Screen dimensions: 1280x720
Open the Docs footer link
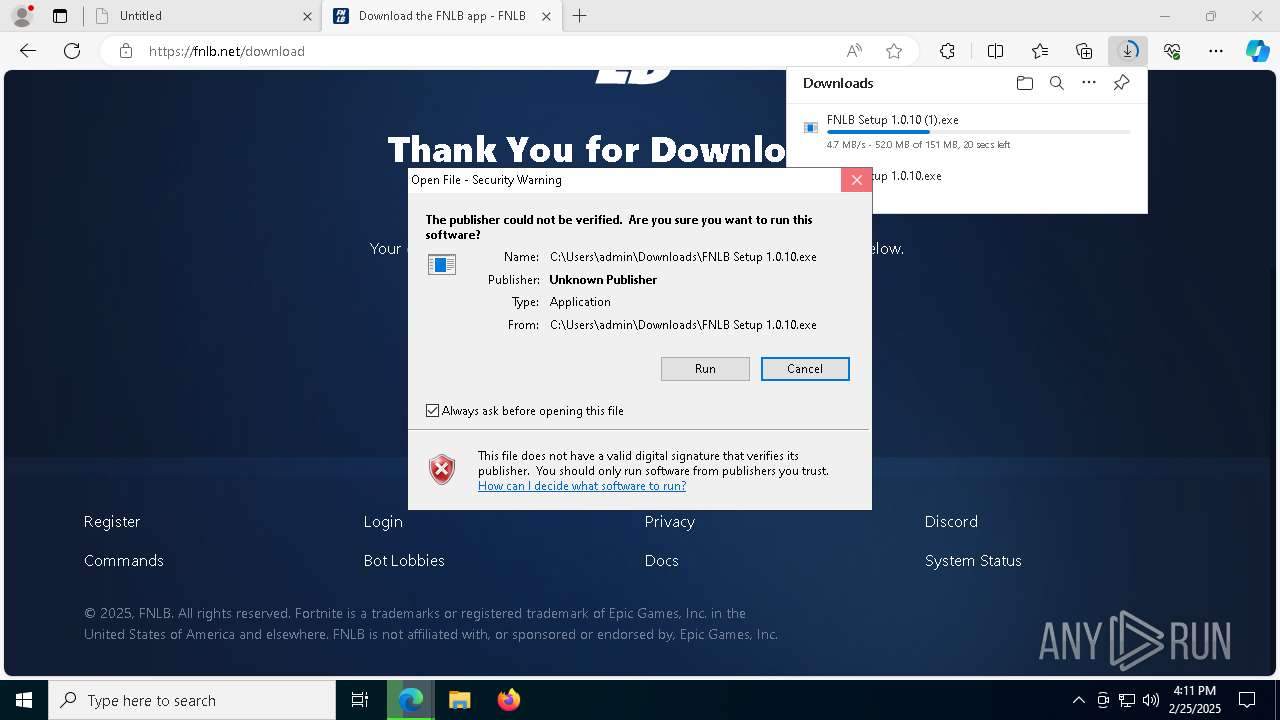pos(662,561)
